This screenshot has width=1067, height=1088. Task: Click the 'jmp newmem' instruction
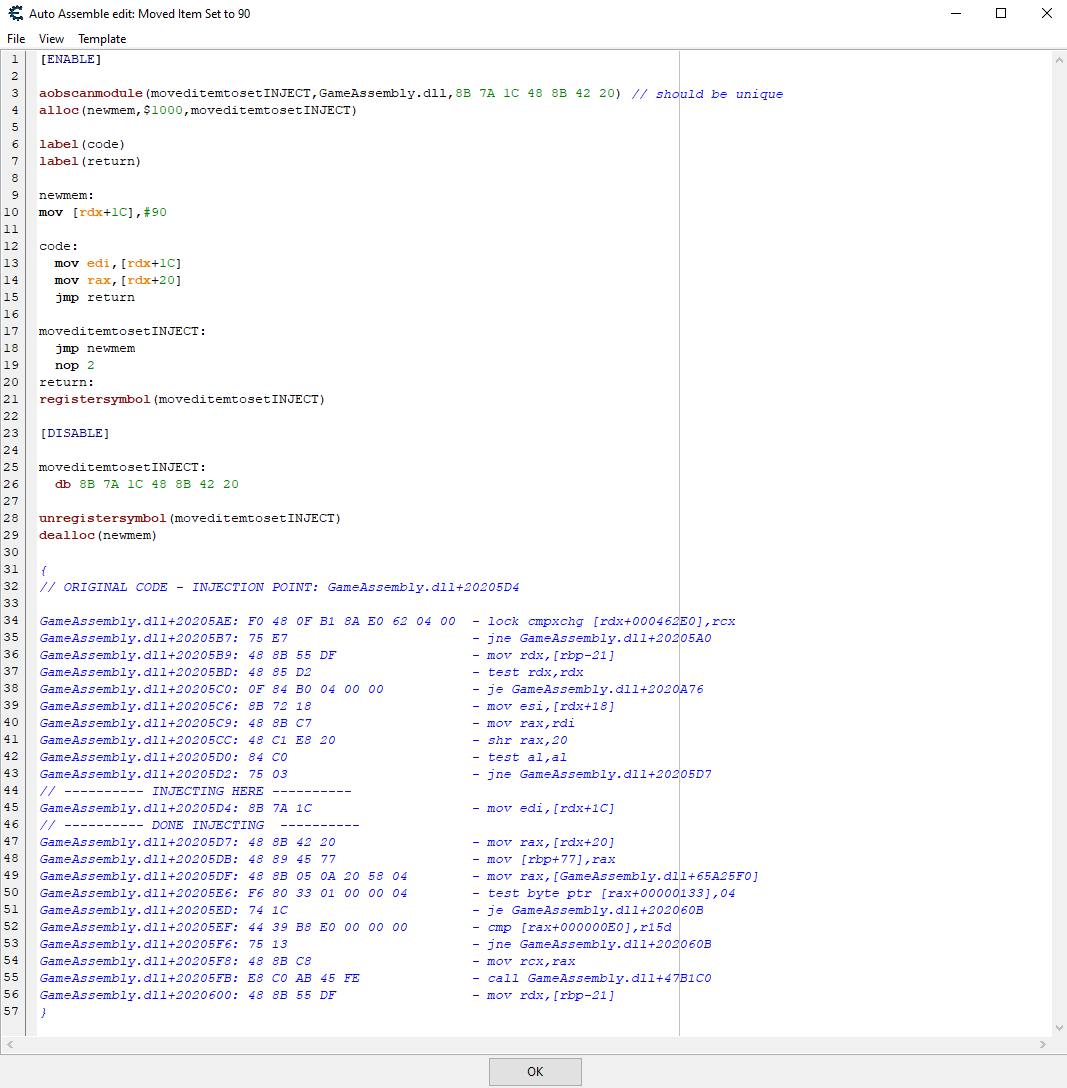click(95, 348)
